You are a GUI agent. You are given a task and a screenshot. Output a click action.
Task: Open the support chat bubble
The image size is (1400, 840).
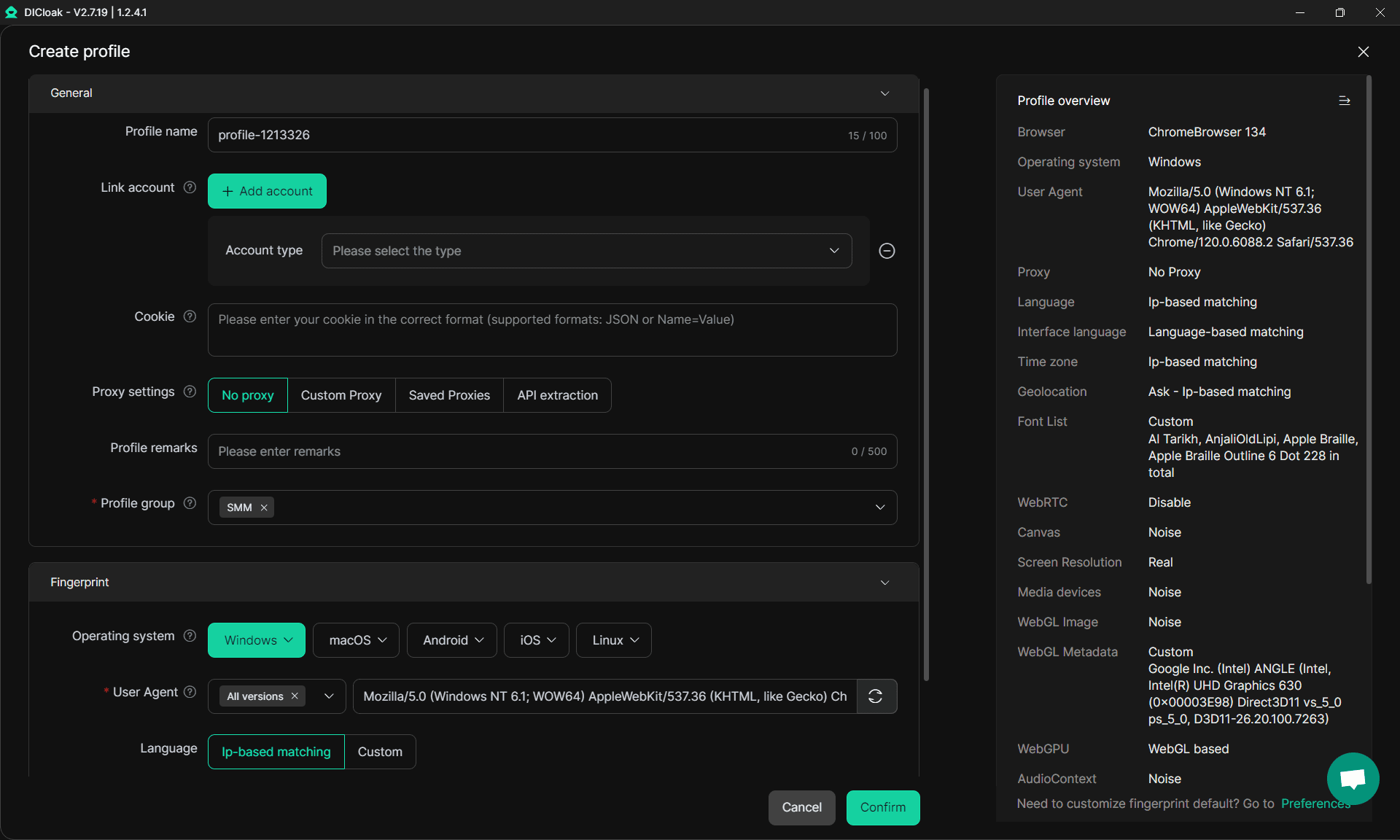click(1353, 779)
